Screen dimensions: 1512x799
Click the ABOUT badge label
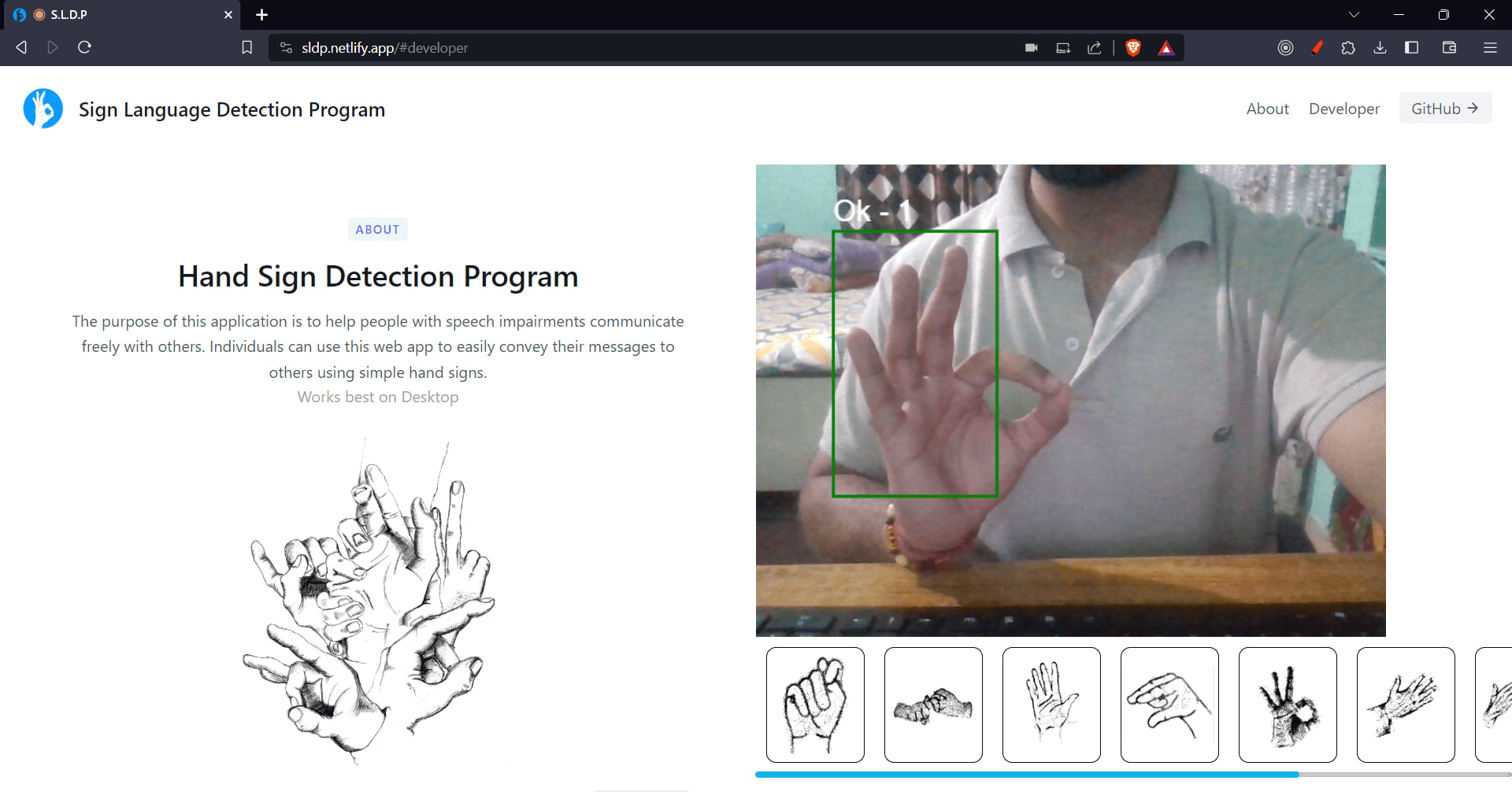pos(378,229)
